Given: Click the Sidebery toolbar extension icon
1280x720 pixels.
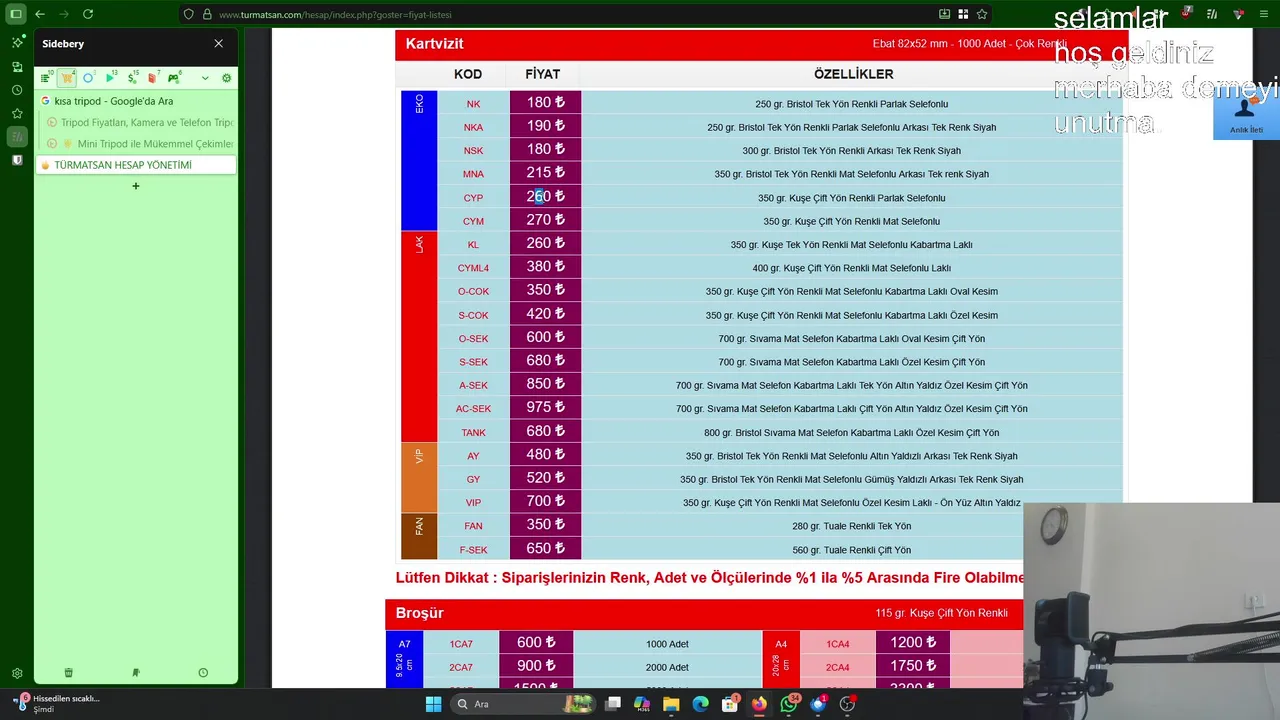Looking at the screenshot, I should 1212,14.
